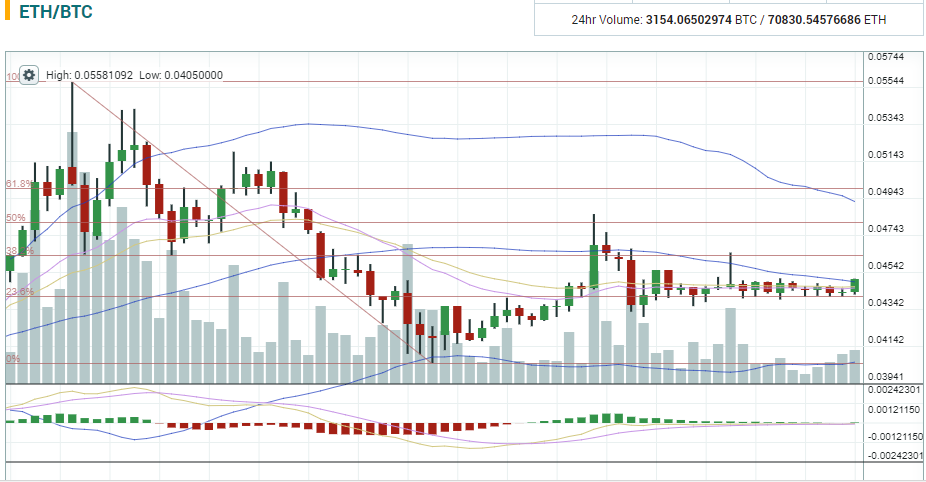Click the 0.03941 price axis label
Screen dimensions: 926x482
click(885, 377)
